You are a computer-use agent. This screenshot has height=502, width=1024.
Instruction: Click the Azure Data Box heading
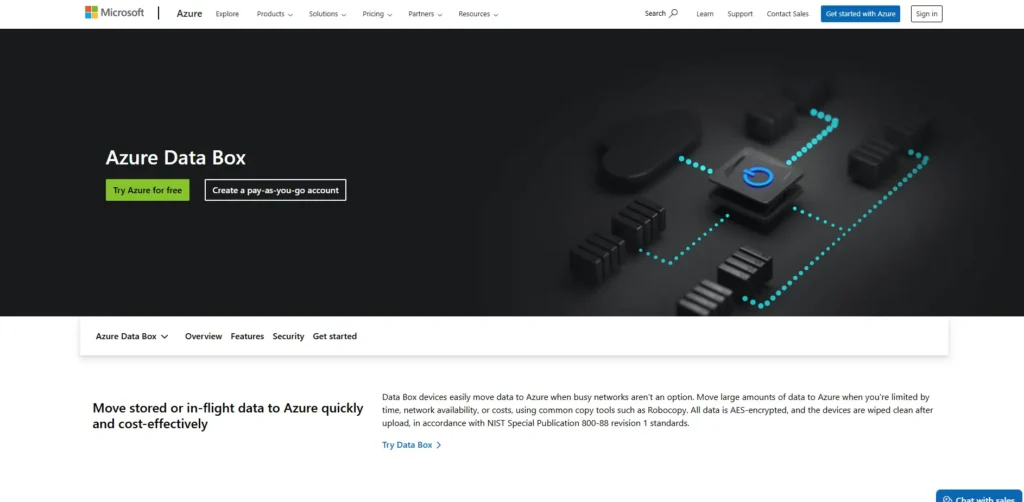[176, 158]
